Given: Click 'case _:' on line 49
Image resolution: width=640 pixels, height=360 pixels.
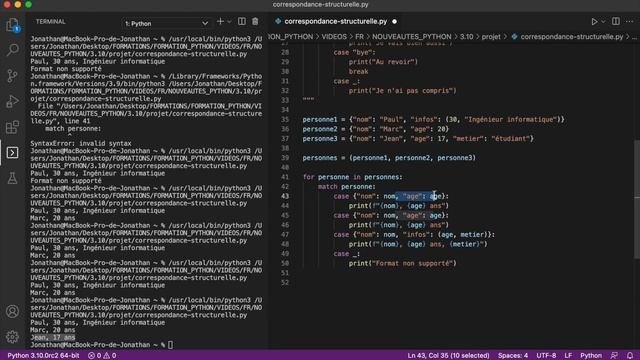Looking at the screenshot, I should [x=347, y=253].
